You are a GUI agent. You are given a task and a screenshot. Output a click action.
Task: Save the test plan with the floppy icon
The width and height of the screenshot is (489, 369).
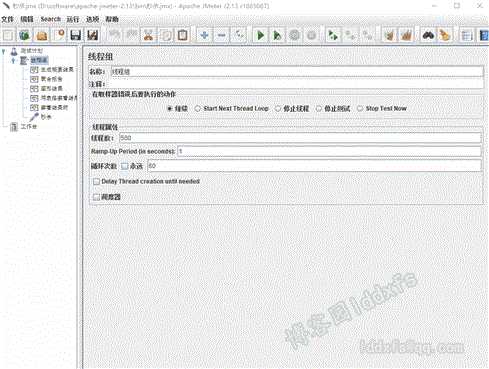[76, 35]
